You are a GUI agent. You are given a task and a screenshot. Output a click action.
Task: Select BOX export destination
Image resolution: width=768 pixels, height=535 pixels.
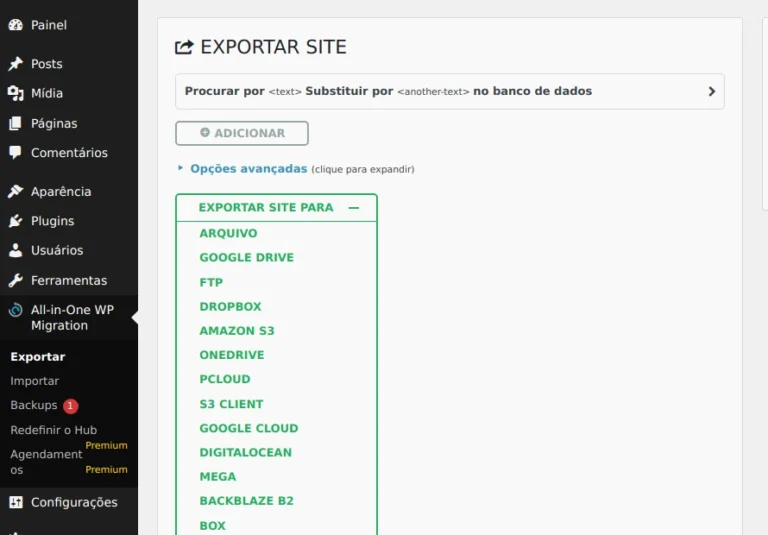(213, 526)
